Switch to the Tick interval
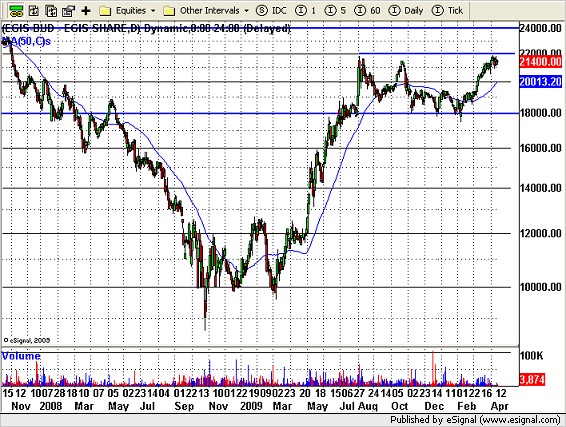The image size is (566, 427). [x=447, y=11]
